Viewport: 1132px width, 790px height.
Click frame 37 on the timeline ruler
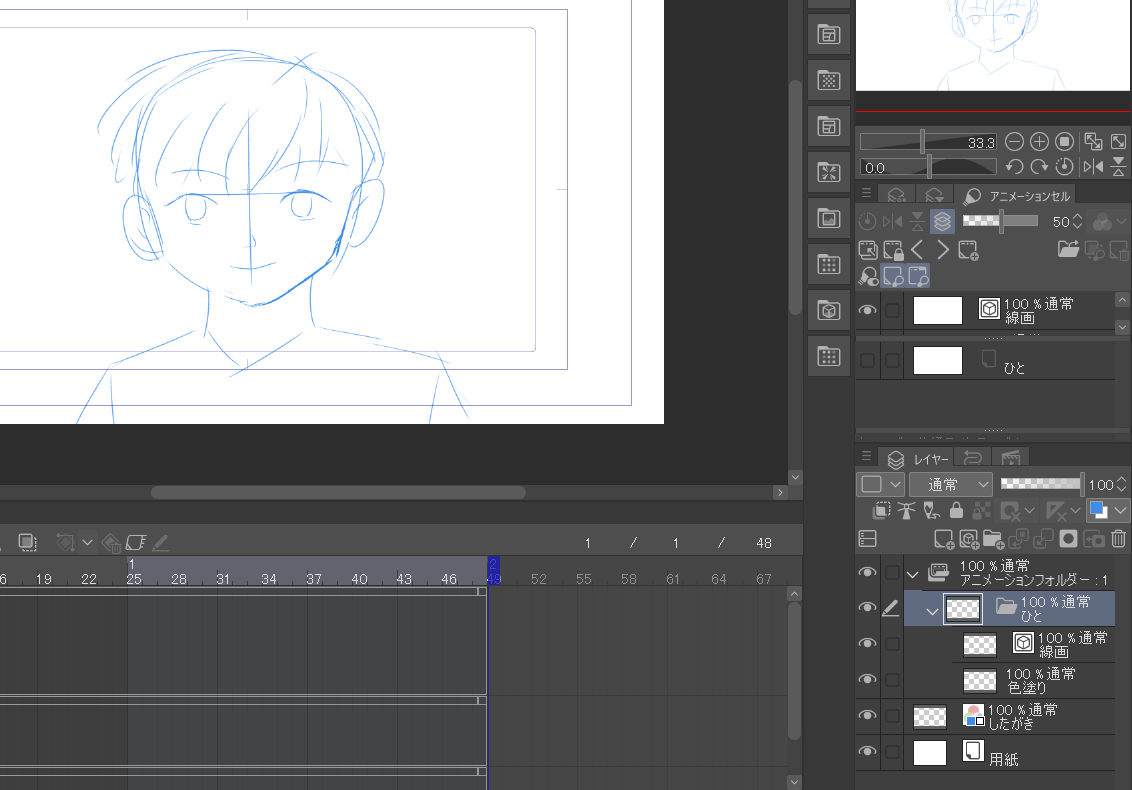coord(314,579)
